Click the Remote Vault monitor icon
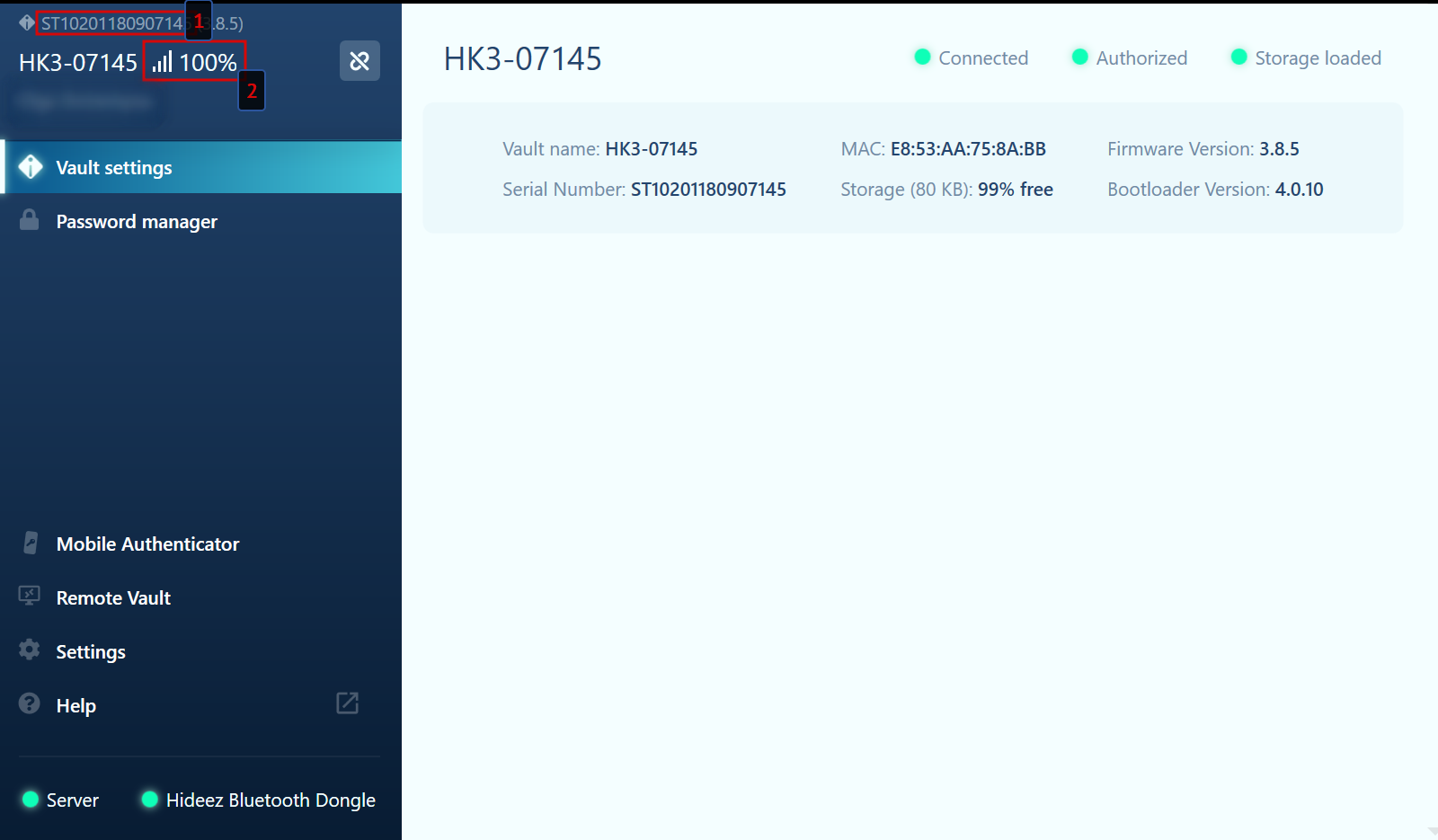Viewport: 1438px width, 840px height. click(x=30, y=597)
